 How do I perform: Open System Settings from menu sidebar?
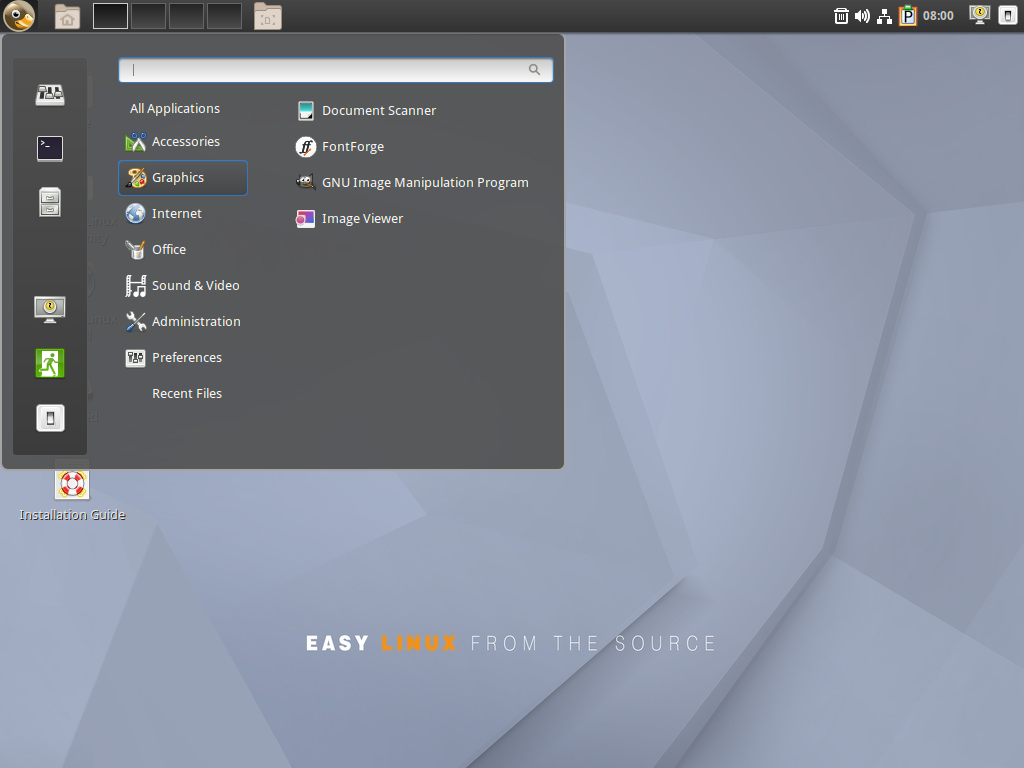(50, 95)
